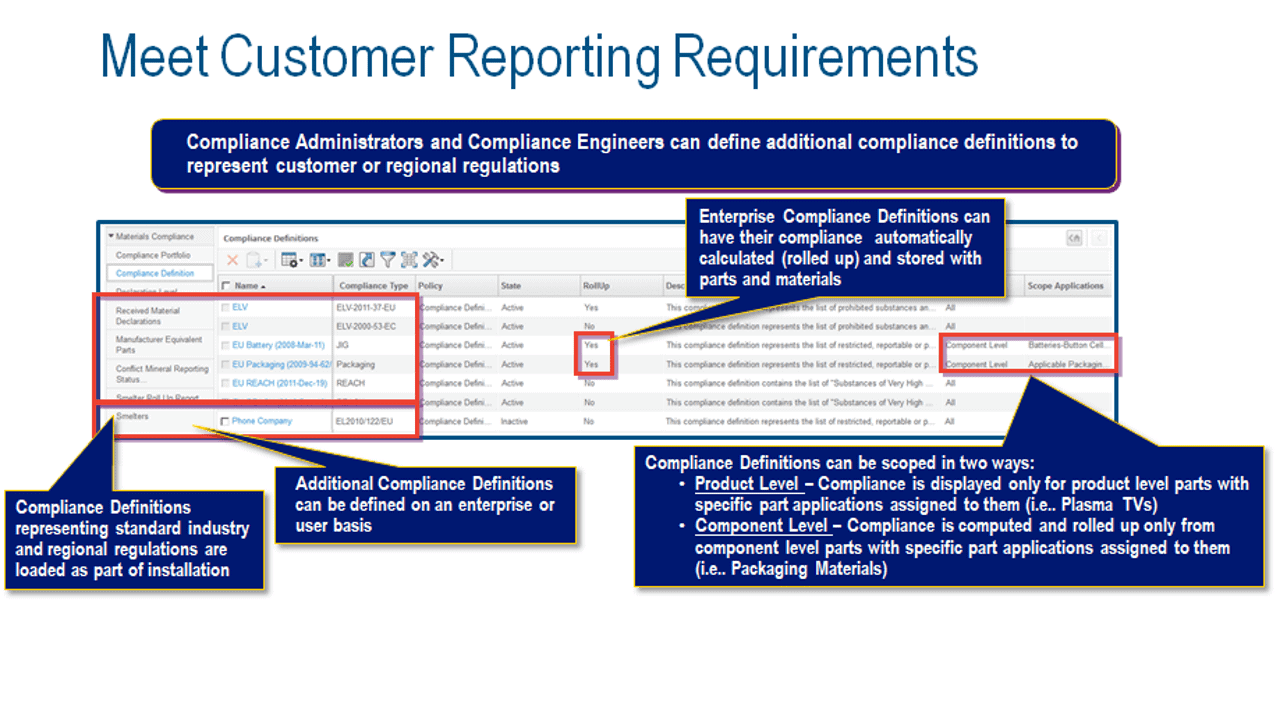Screen dimensions: 1280x720
Task: Click the grid with green checkmark icon
Action: coord(345,260)
